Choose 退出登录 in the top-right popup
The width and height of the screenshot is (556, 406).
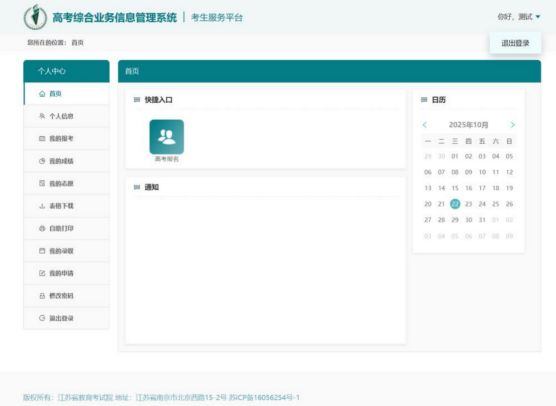[x=515, y=43]
